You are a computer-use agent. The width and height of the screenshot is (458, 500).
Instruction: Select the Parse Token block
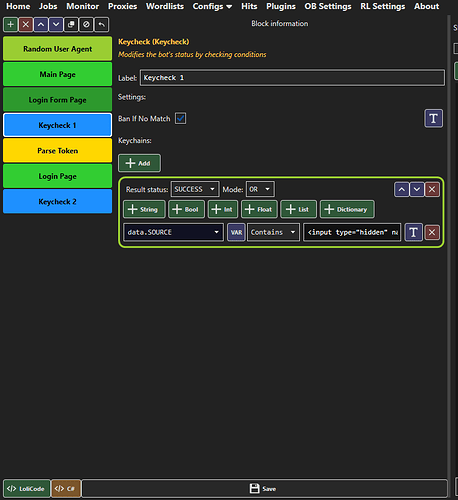click(57, 151)
